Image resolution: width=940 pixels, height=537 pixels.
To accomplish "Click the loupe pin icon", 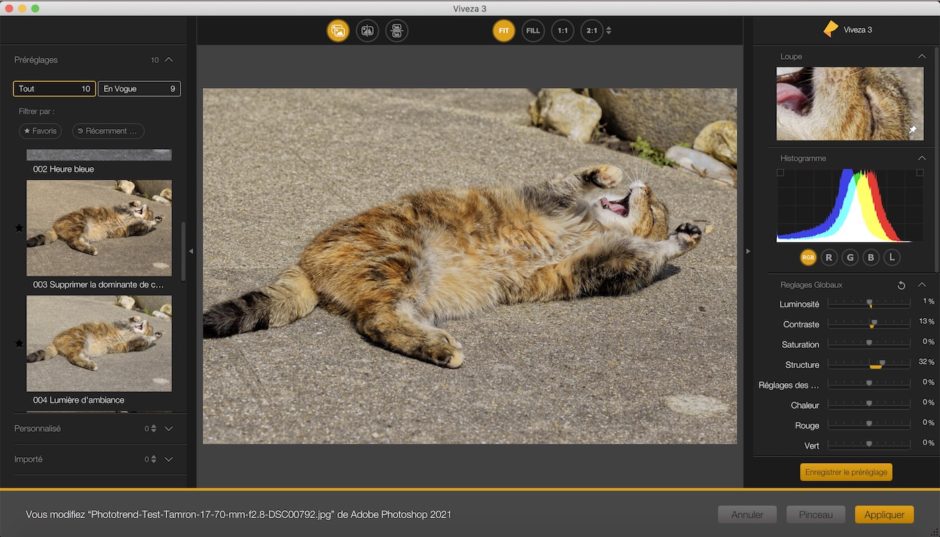I will 912,129.
